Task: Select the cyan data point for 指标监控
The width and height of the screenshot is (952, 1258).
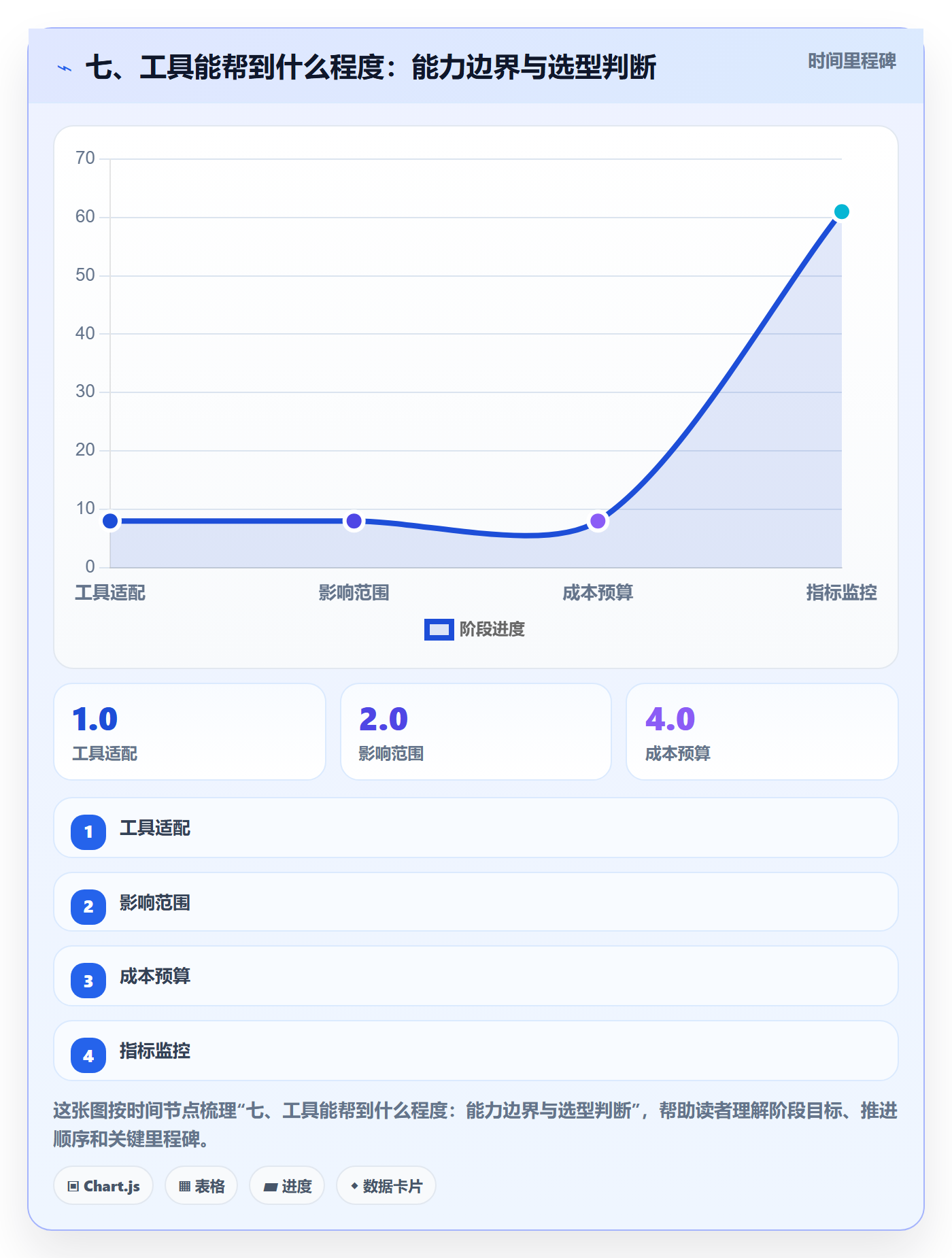Action: coord(841,211)
